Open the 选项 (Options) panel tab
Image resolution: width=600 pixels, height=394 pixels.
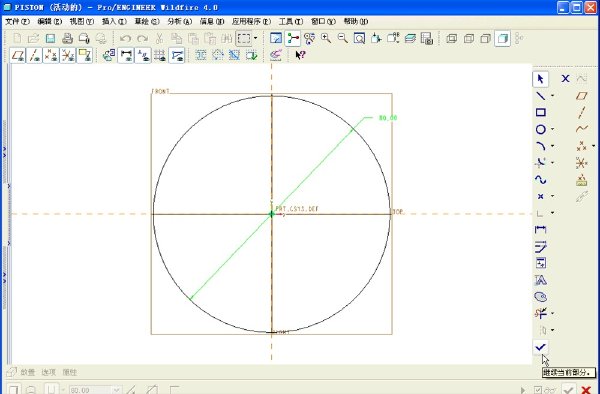point(49,372)
